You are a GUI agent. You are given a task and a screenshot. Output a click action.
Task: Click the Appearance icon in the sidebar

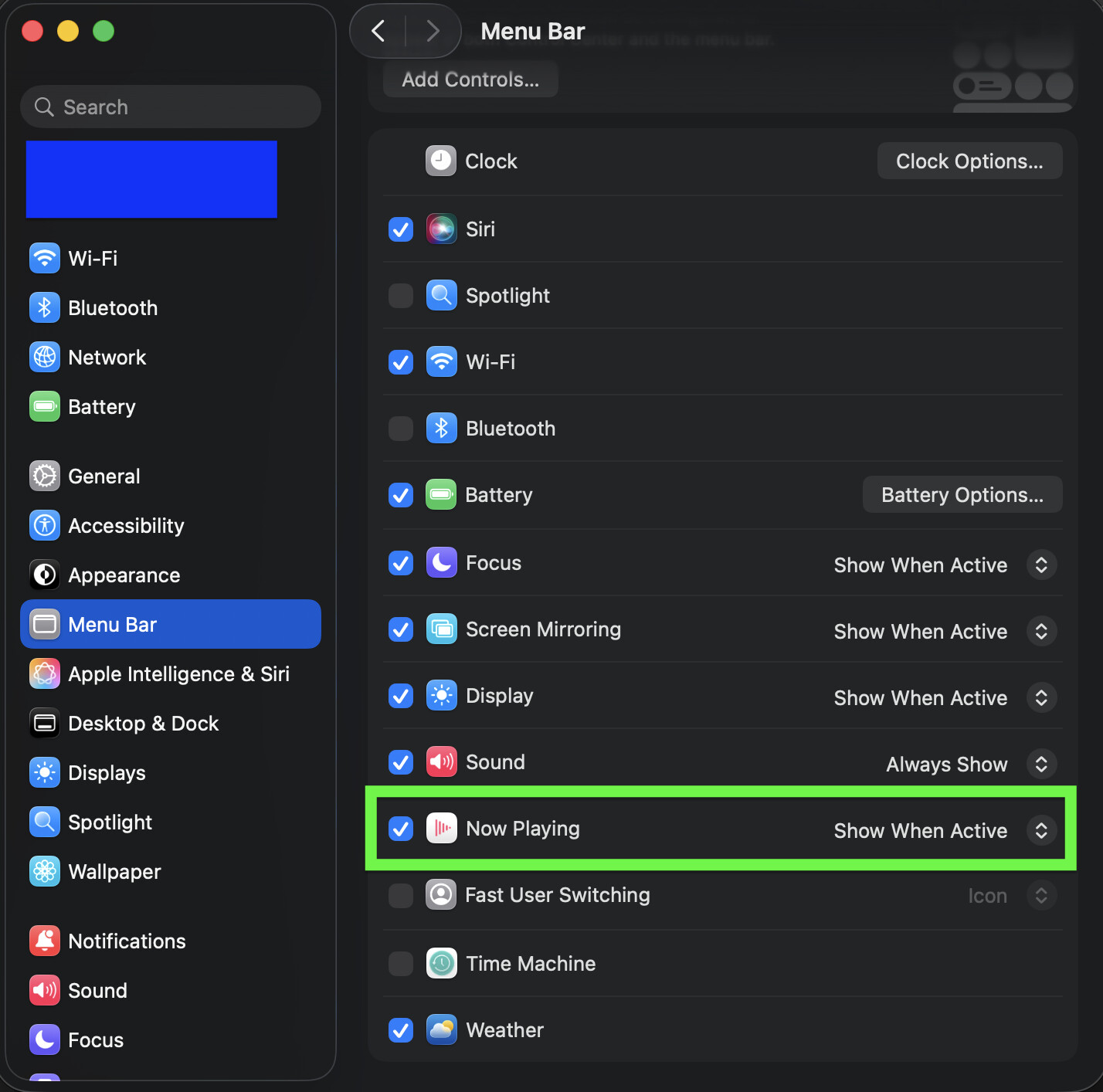[45, 575]
